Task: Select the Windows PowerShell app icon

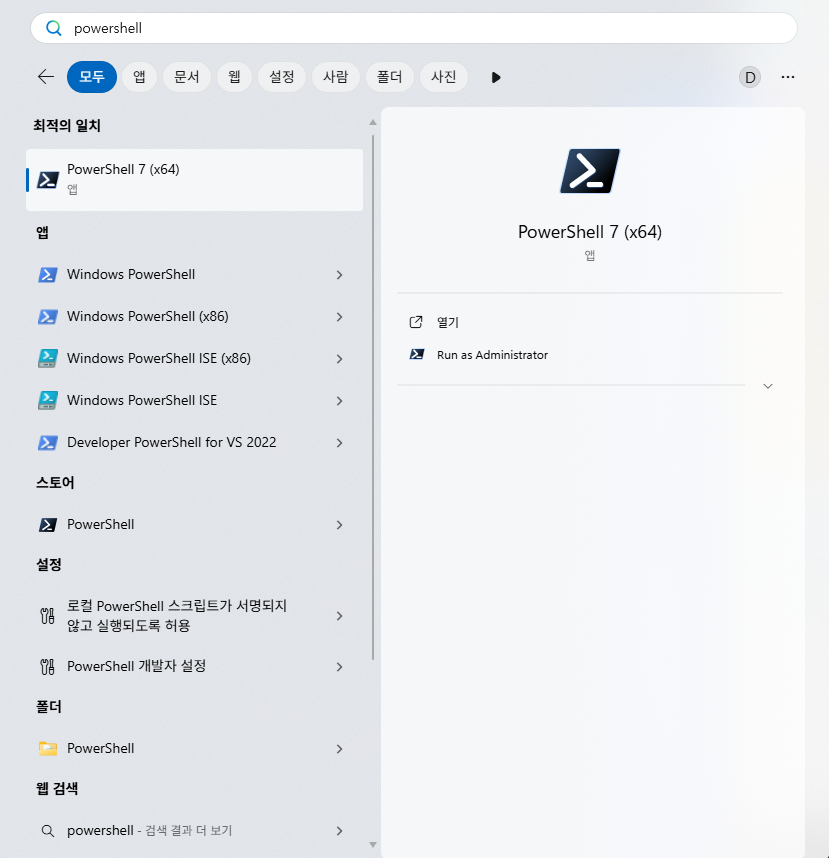Action: click(47, 274)
